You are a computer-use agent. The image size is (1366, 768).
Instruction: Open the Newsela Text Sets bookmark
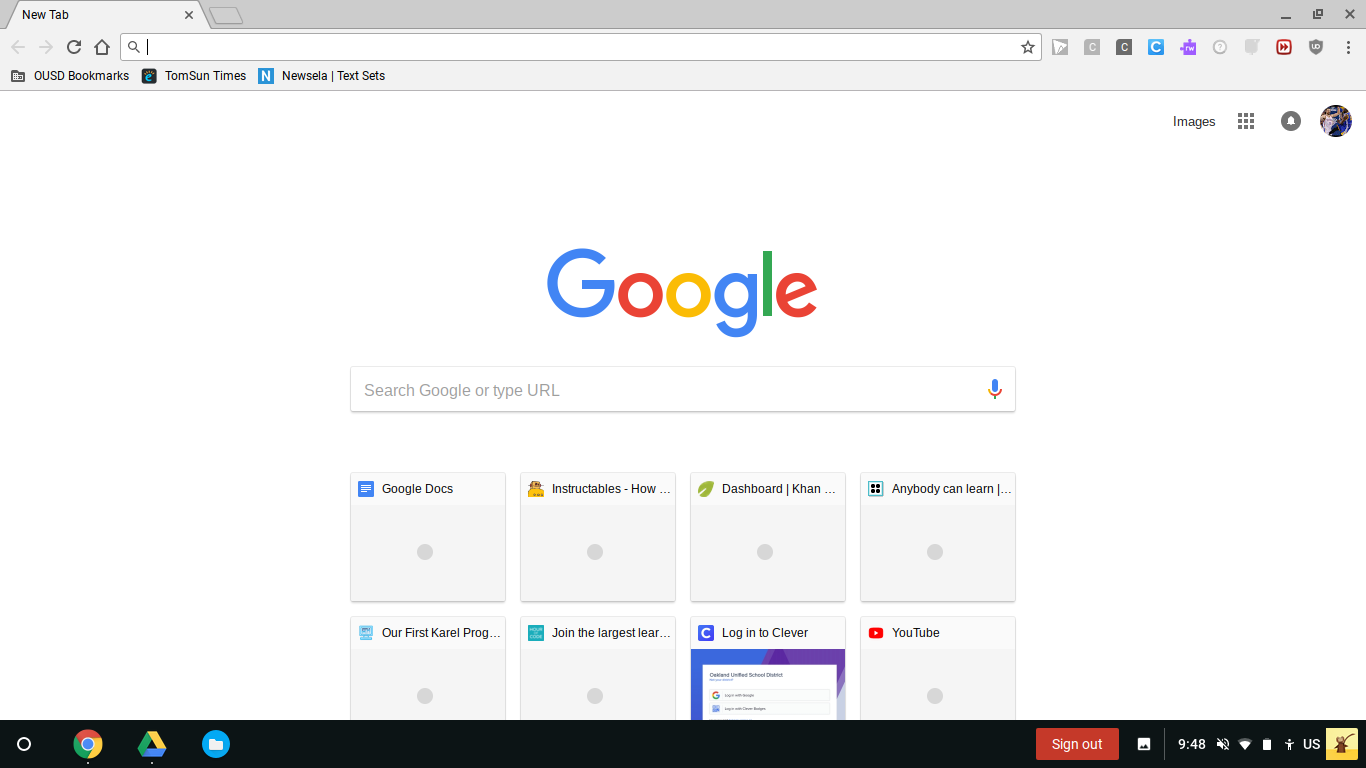coord(322,76)
